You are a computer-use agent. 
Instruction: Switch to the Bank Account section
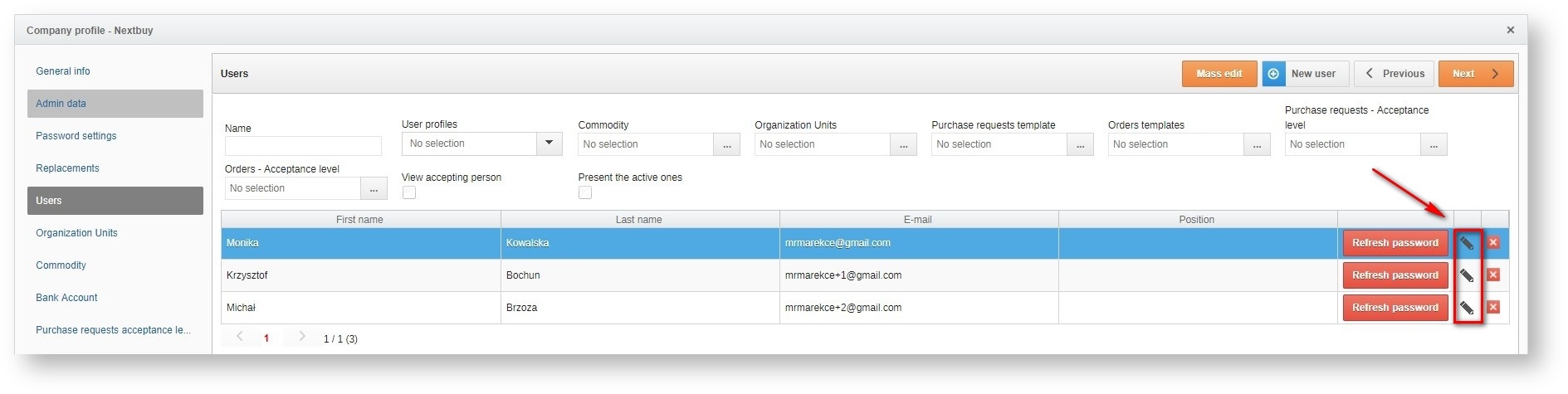point(66,298)
